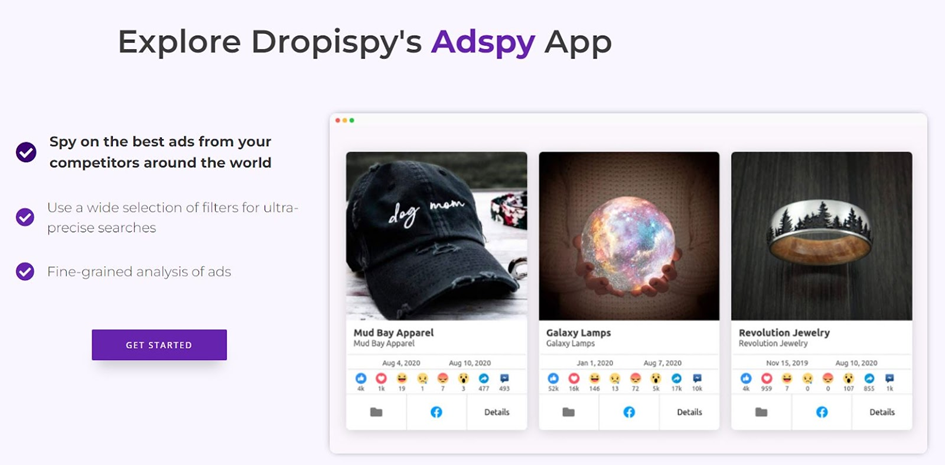Image resolution: width=945 pixels, height=465 pixels.
Task: View Details for Galaxy Lamps ad
Action: pyautogui.click(x=689, y=412)
